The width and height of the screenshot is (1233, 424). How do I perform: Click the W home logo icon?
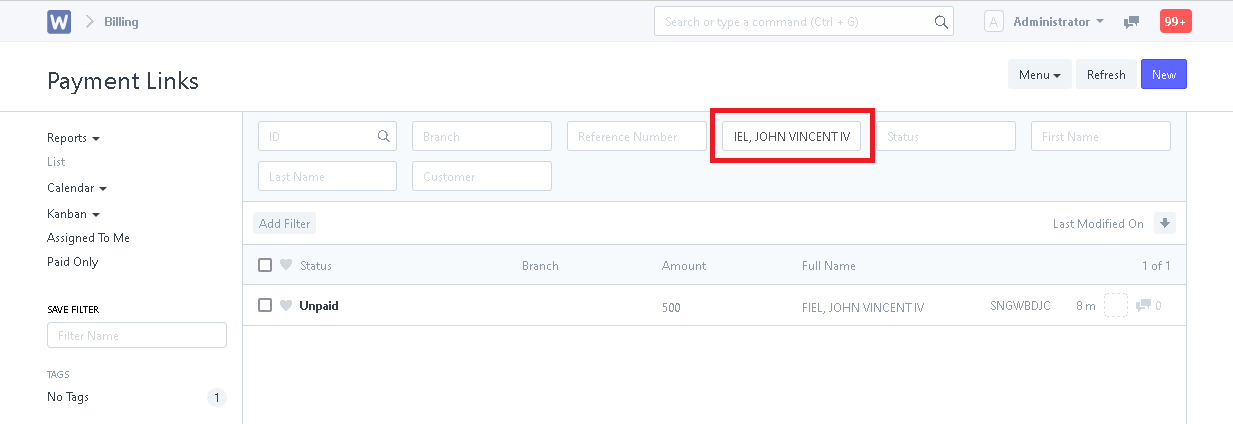(x=59, y=21)
